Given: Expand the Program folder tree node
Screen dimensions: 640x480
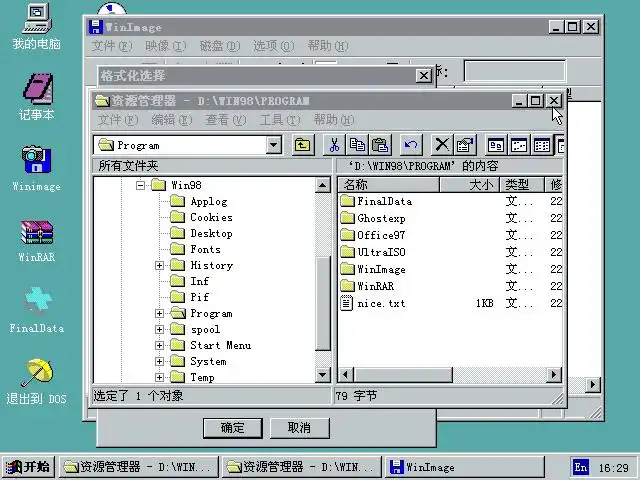Looking at the screenshot, I should (x=160, y=313).
